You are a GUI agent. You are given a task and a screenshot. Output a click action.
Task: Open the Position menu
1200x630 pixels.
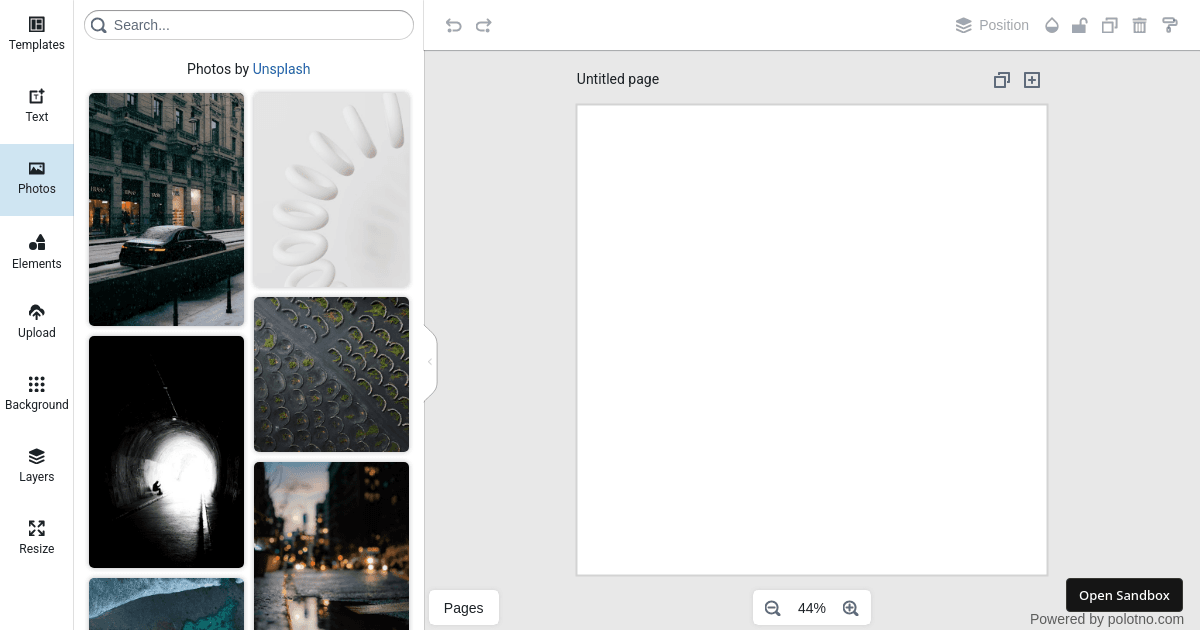(x=992, y=25)
